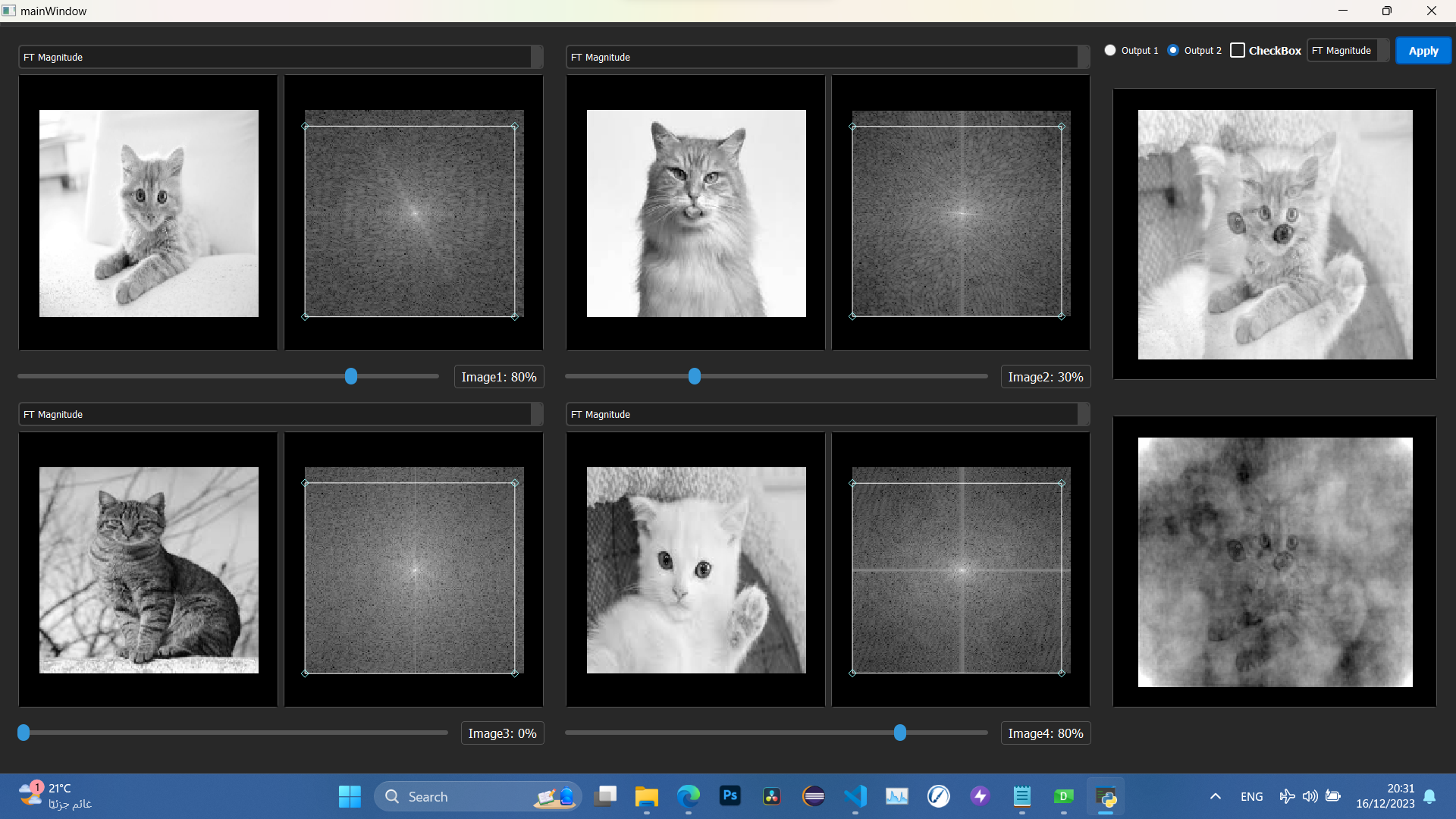Click the gray tabby cat image thumbnail
Screen dimensions: 1456x819
pos(149,570)
